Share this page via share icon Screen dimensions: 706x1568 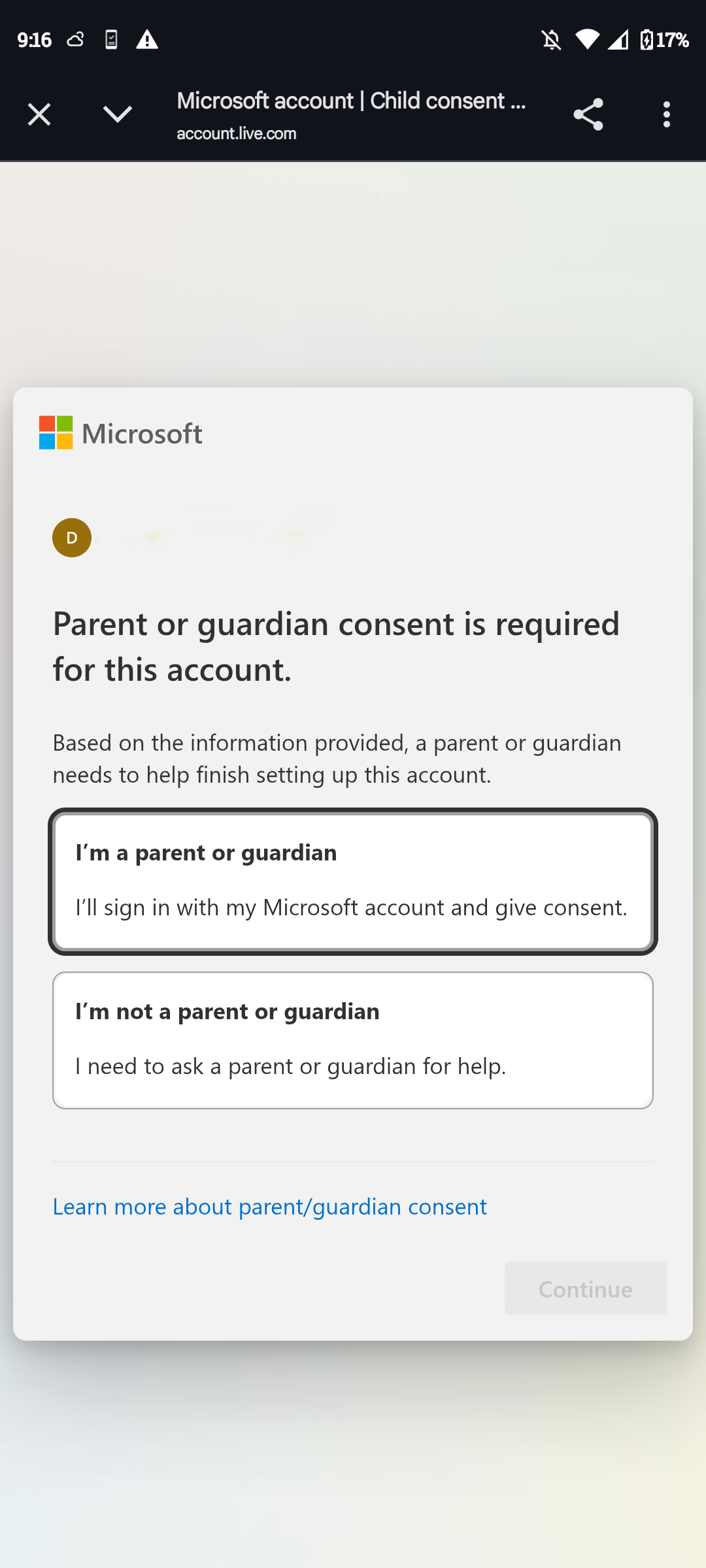tap(588, 115)
